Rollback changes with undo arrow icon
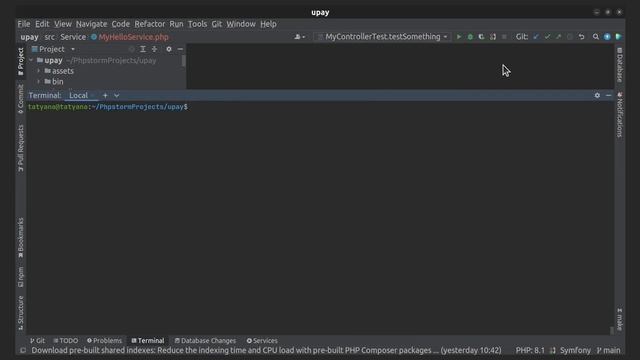The image size is (640, 360). tap(581, 37)
